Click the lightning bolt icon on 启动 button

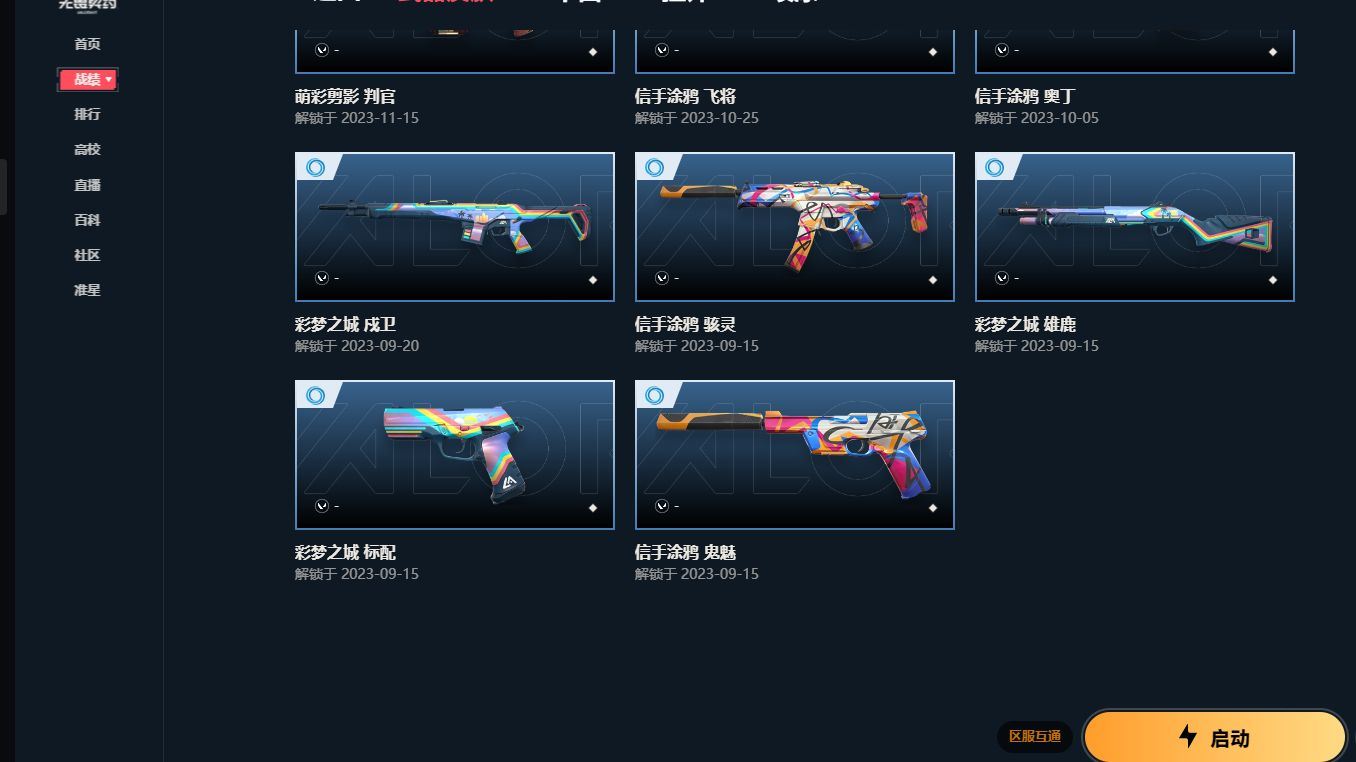pos(1188,737)
